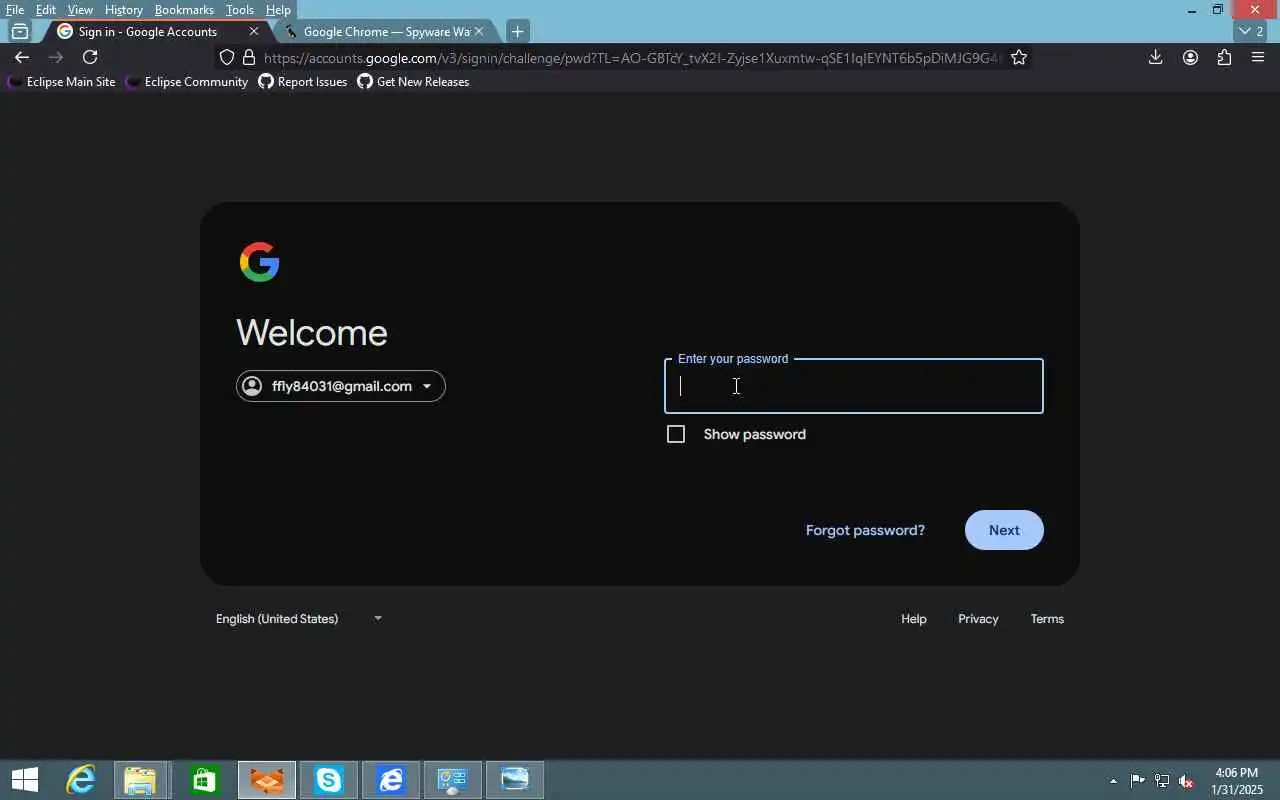Open a new browser tab

[x=517, y=32]
